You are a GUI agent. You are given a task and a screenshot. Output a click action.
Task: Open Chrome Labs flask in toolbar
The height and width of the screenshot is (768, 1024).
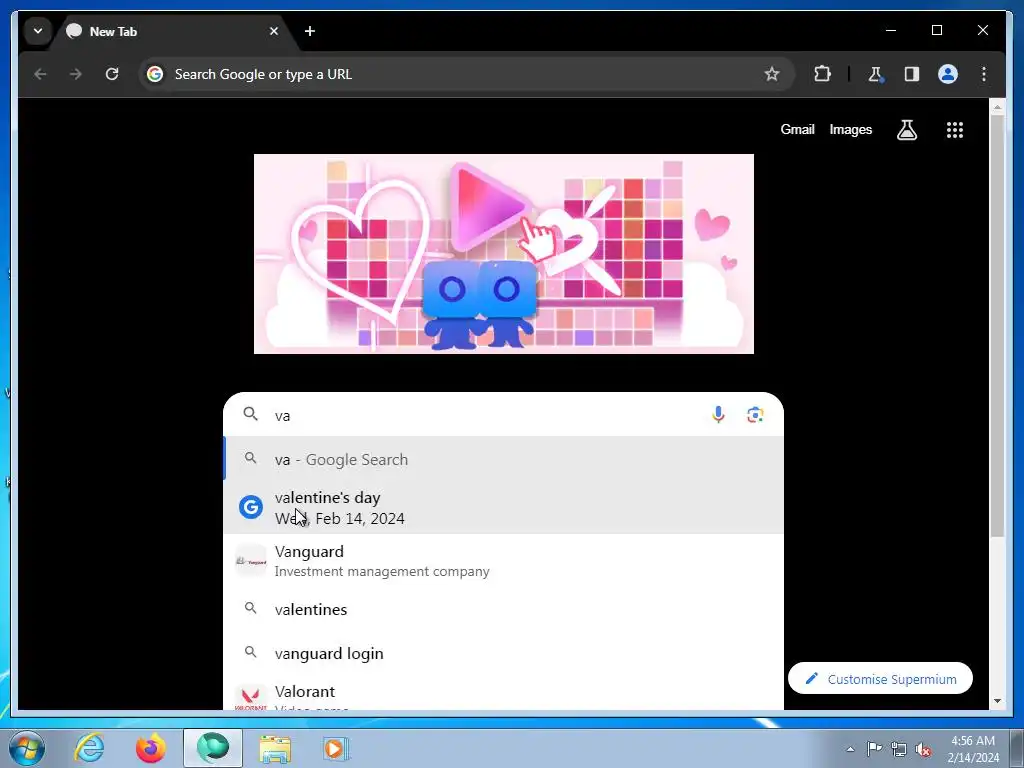875,74
